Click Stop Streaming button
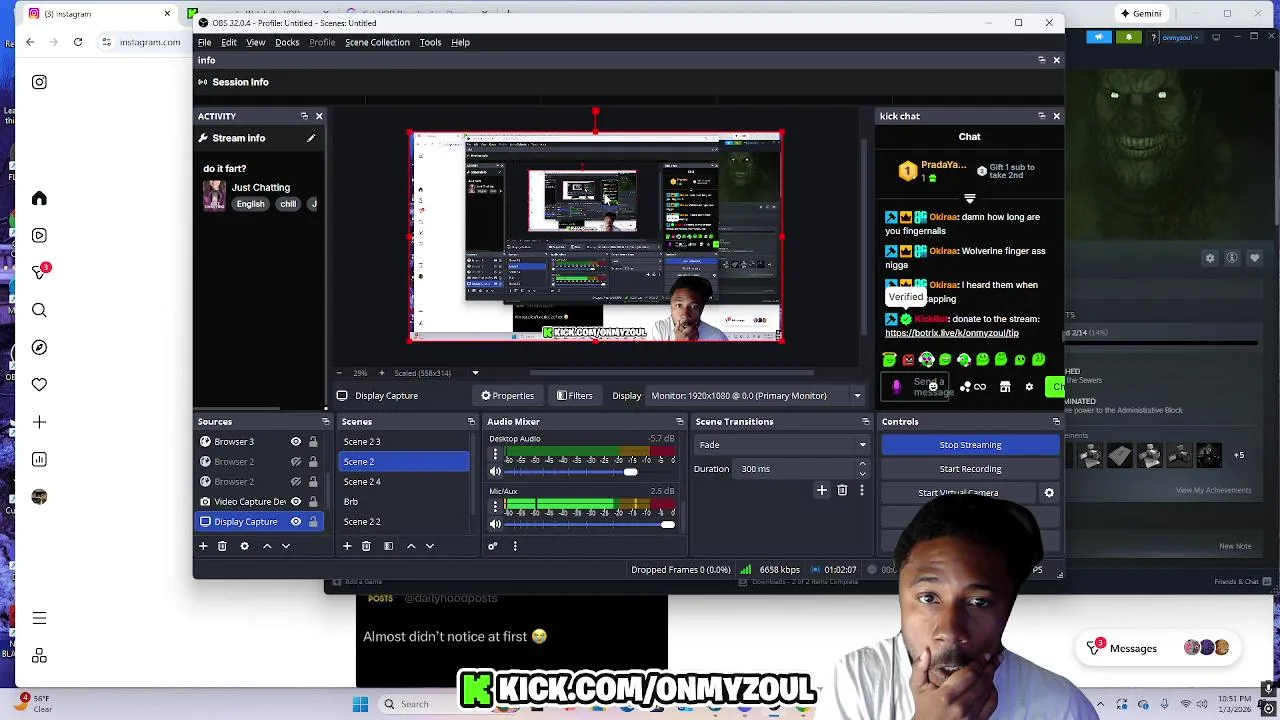Image resolution: width=1280 pixels, height=720 pixels. point(970,445)
